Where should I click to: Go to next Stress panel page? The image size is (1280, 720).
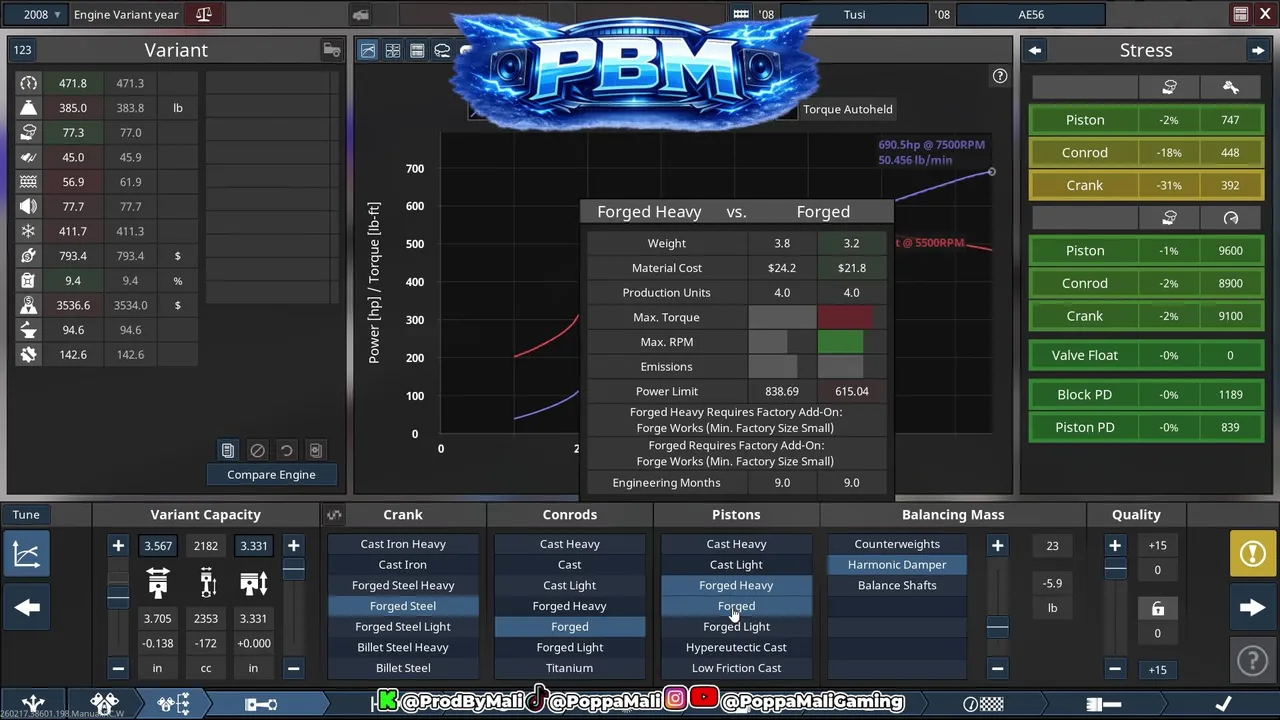click(x=1257, y=50)
